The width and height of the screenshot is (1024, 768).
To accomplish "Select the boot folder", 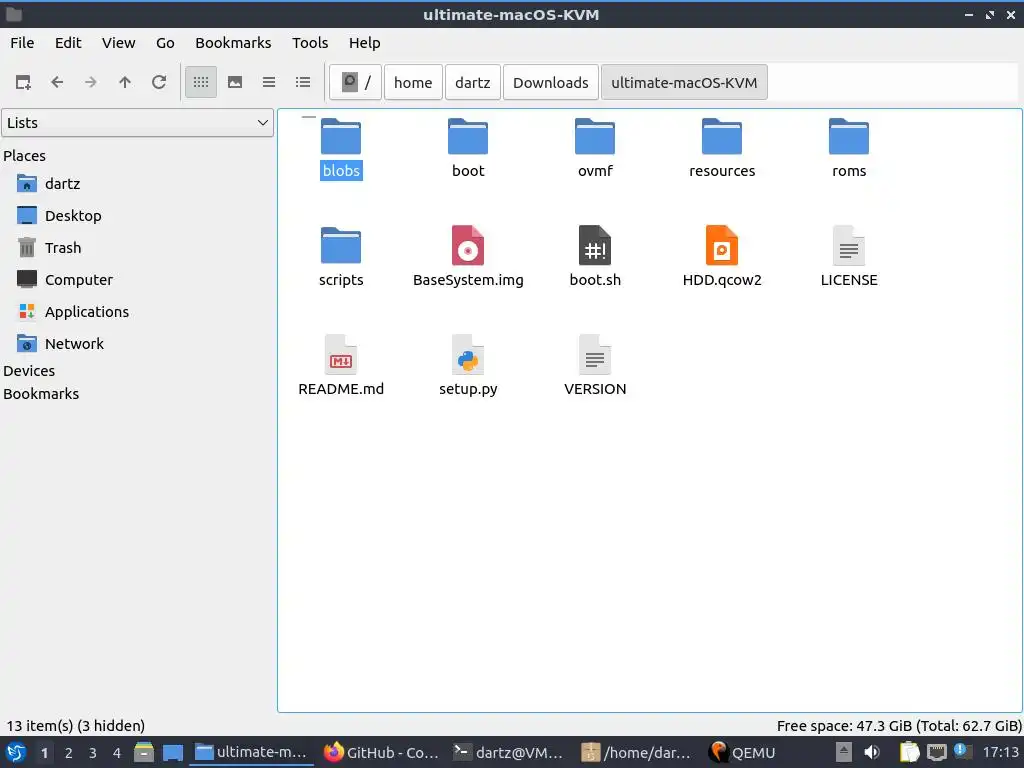I will click(468, 148).
